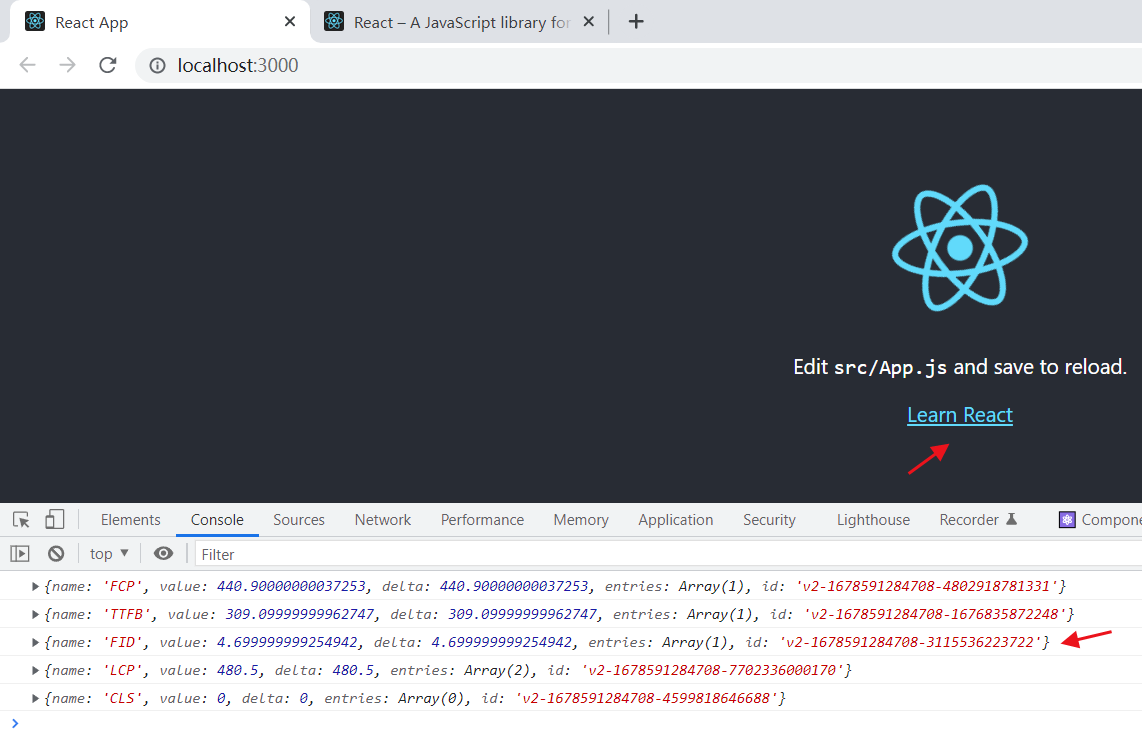Viewport: 1142px width, 747px height.
Task: Reload the localhost page
Action: point(107,65)
